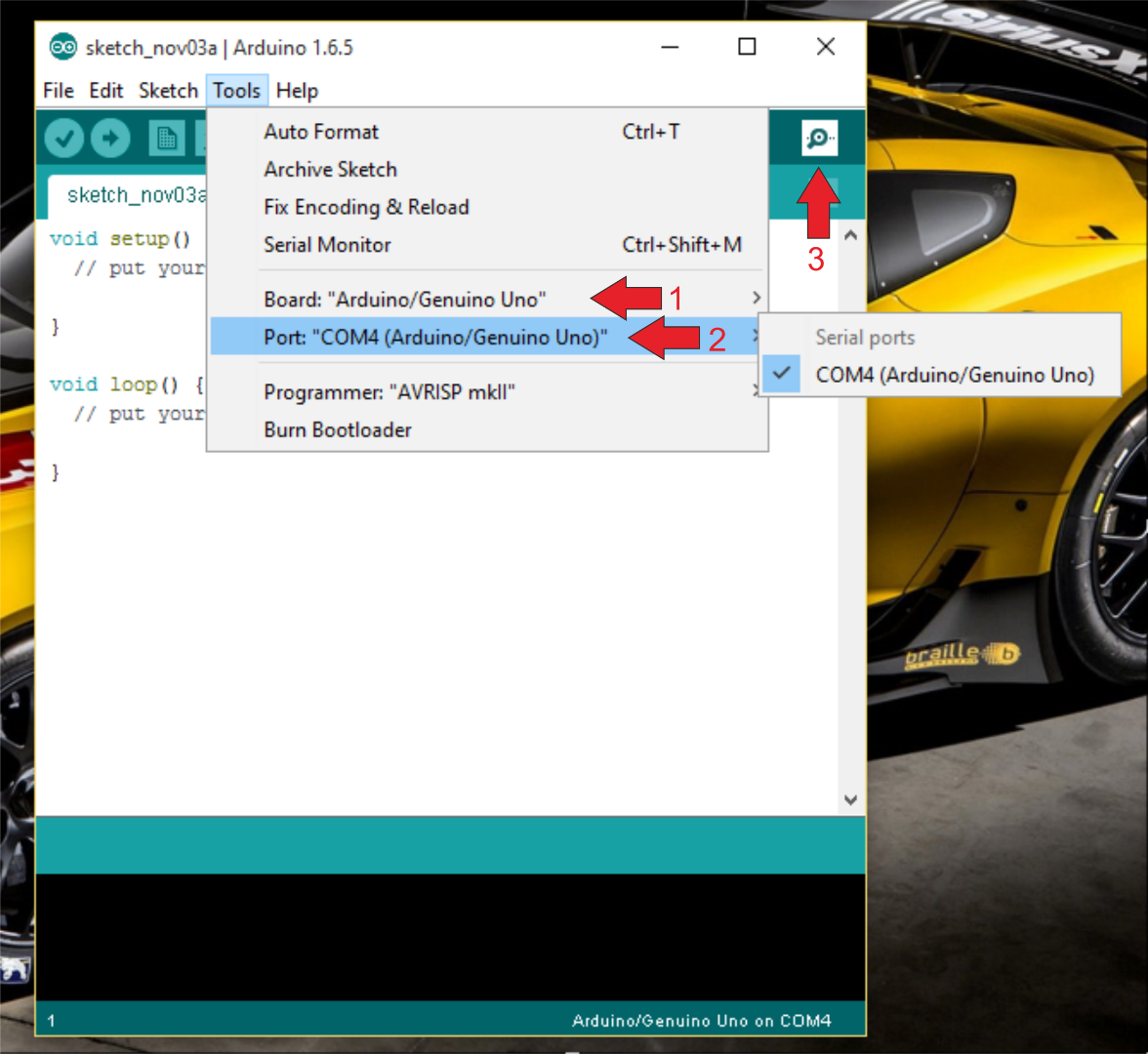Select Auto Format from the menu

[x=321, y=131]
